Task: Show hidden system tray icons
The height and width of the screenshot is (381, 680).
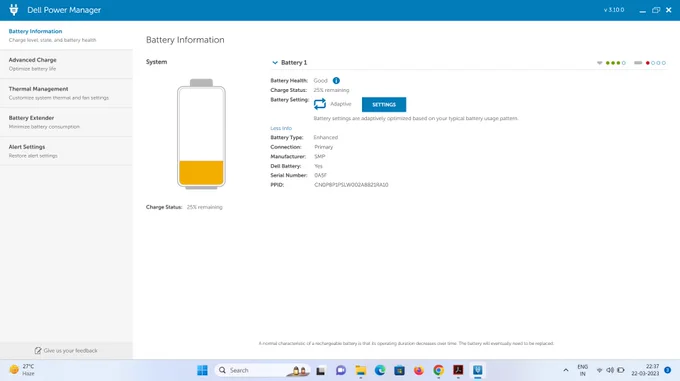Action: [x=566, y=370]
